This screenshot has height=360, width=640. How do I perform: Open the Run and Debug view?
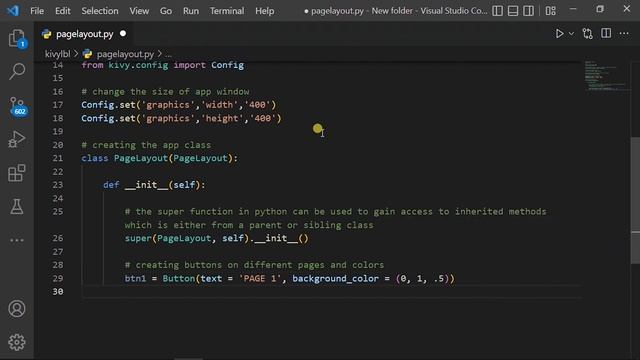click(x=17, y=139)
